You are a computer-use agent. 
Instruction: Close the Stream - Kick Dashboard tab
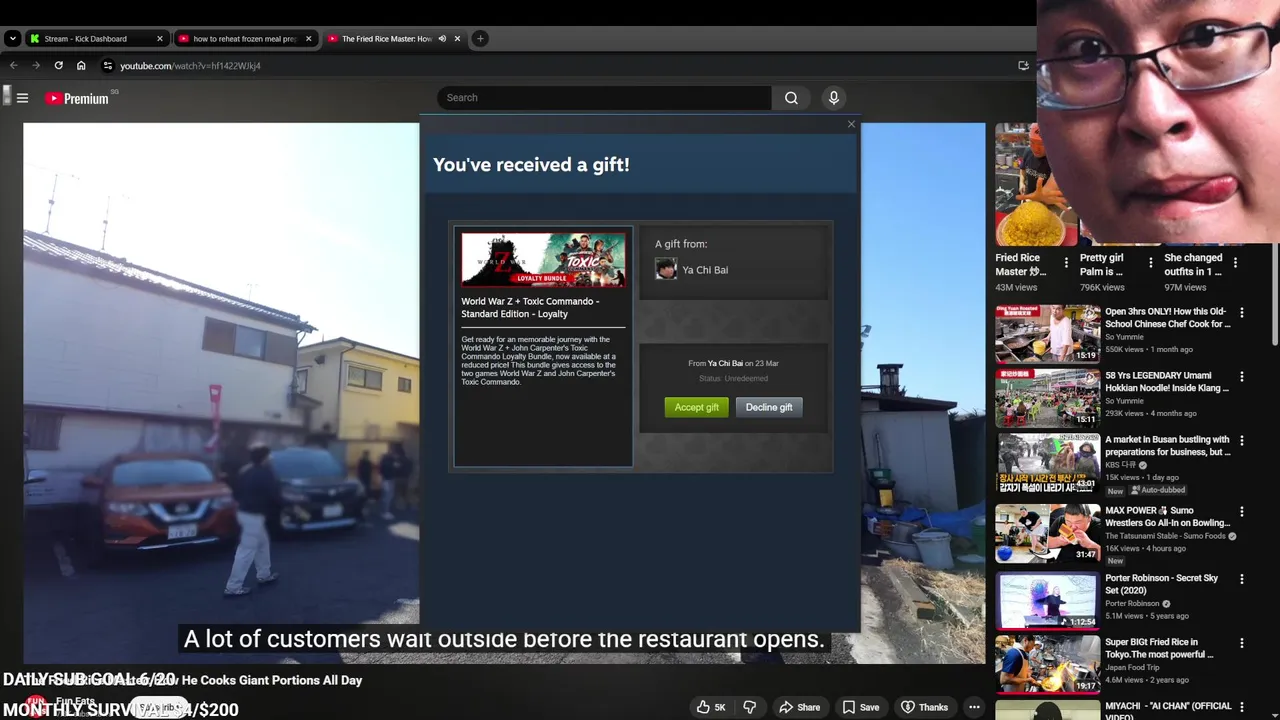[x=159, y=39]
